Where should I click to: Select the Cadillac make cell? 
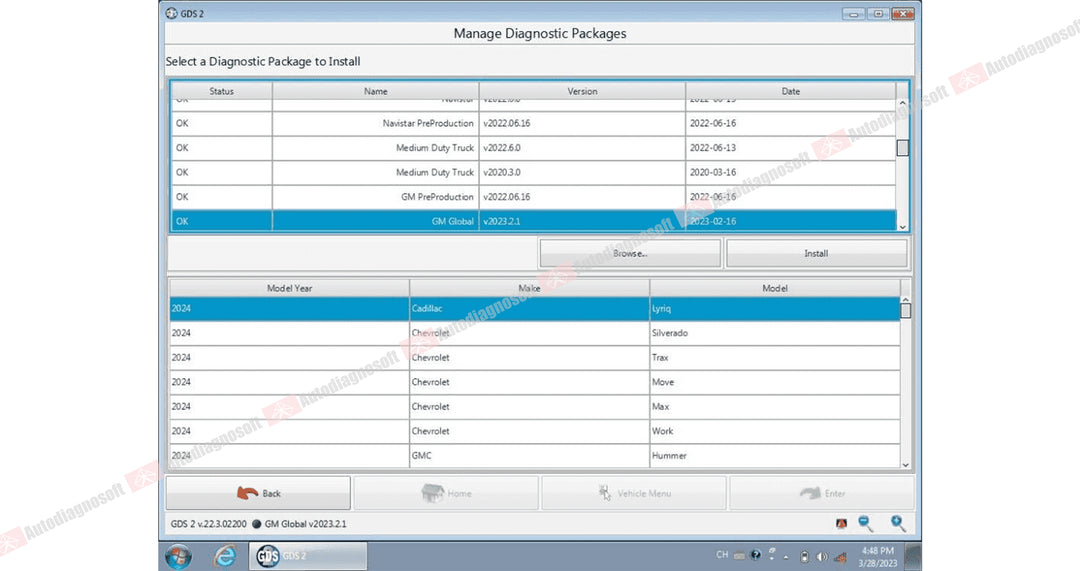tap(529, 309)
